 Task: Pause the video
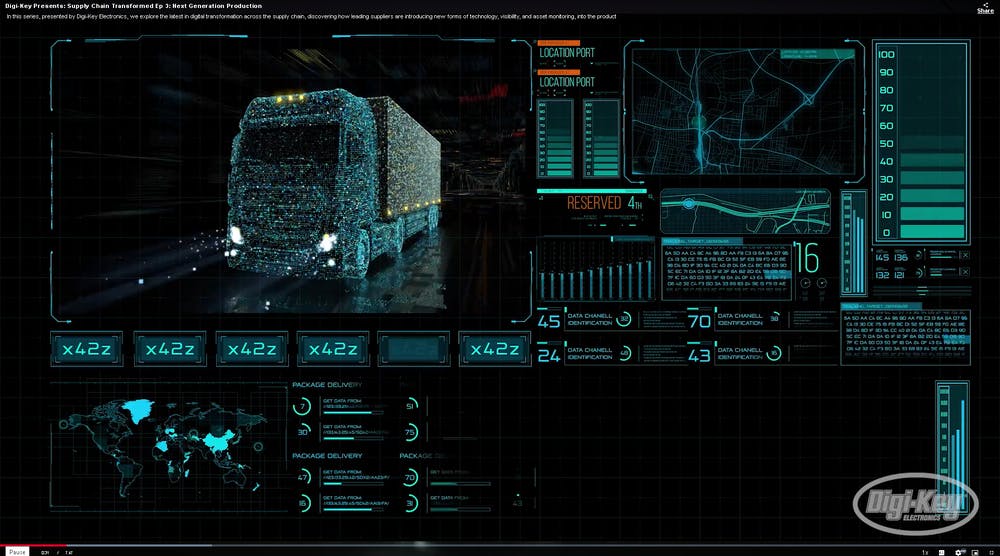pyautogui.click(x=17, y=551)
